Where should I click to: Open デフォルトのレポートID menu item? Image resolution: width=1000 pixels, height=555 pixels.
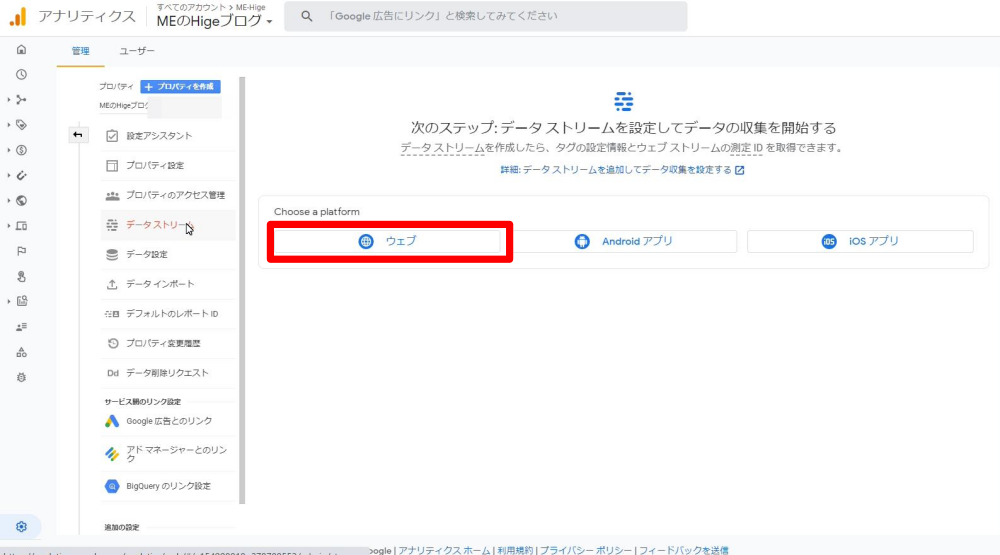[168, 314]
